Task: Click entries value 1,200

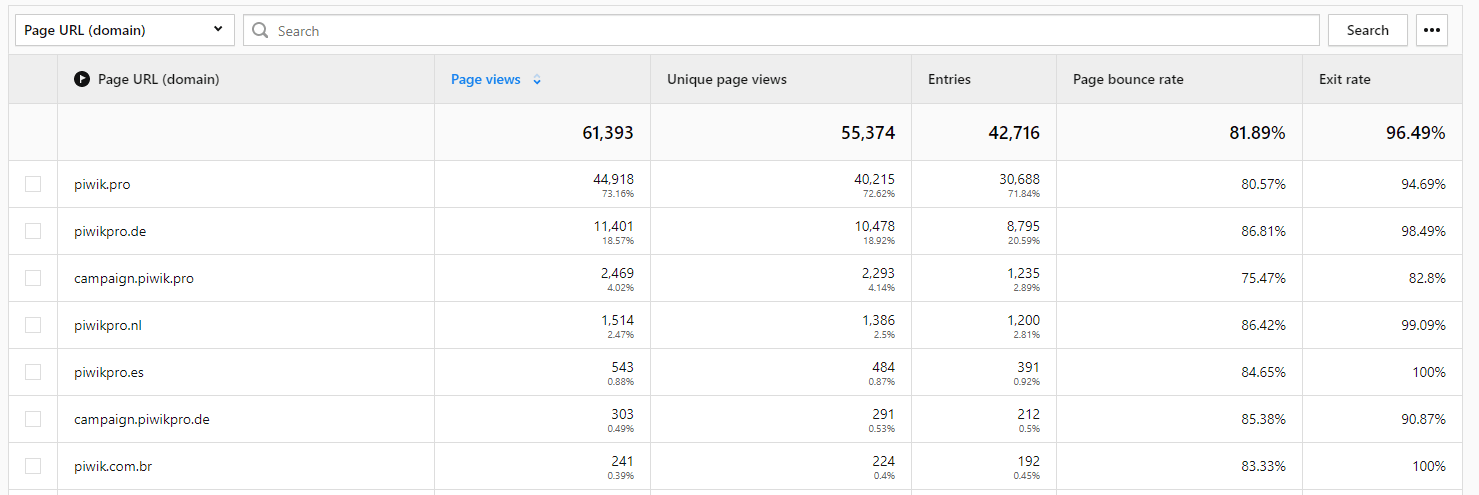Action: point(1023,320)
